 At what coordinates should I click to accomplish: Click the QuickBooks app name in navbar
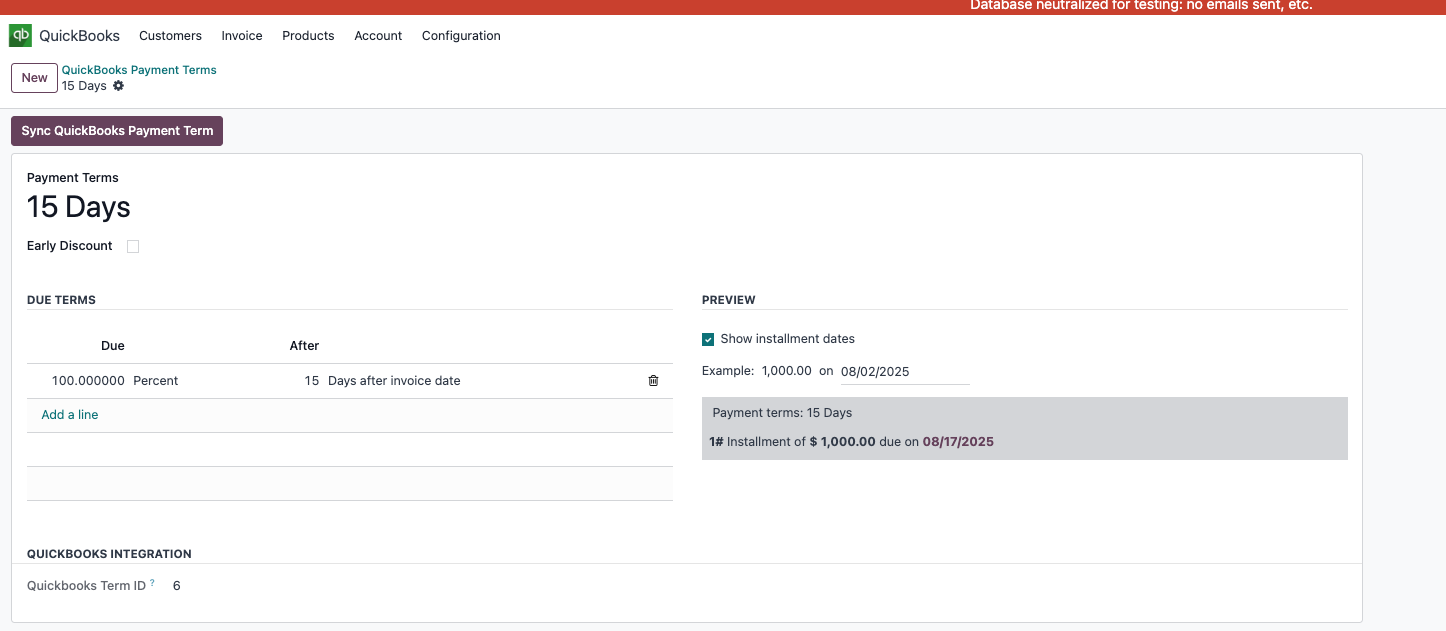coord(79,35)
